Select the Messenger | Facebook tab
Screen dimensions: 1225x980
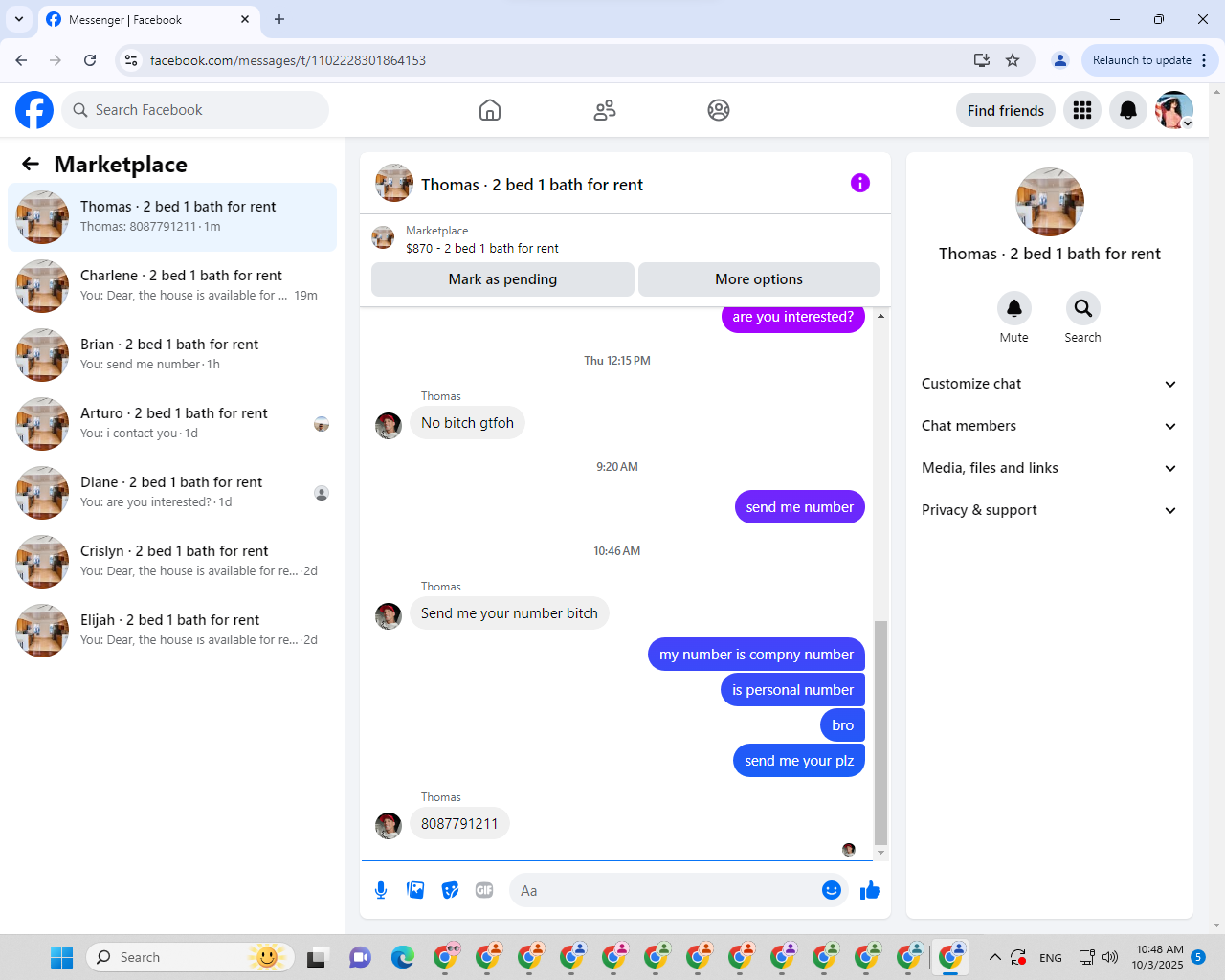coord(148,19)
